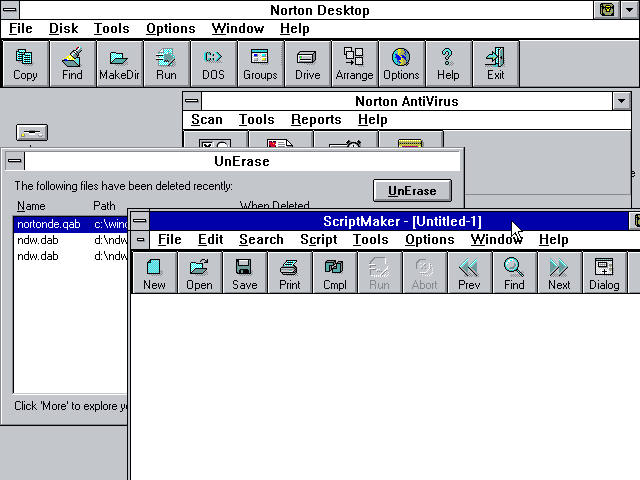Click the Drive toolbar icon
This screenshot has height=480, width=640.
click(x=307, y=64)
